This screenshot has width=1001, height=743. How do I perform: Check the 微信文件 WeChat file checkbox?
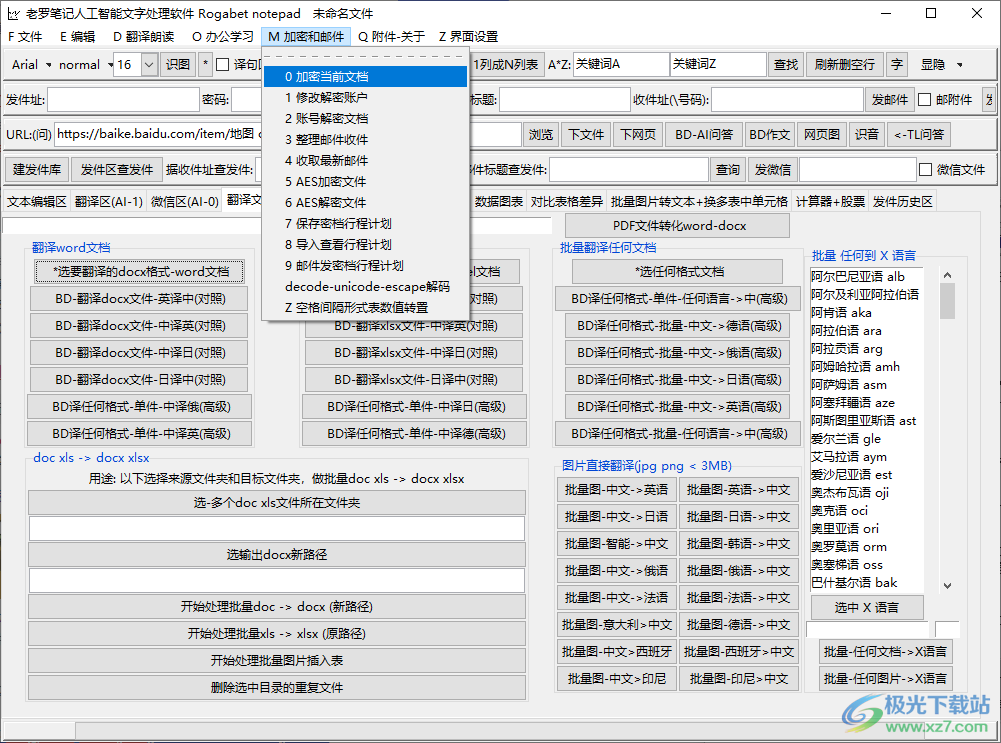[924, 168]
